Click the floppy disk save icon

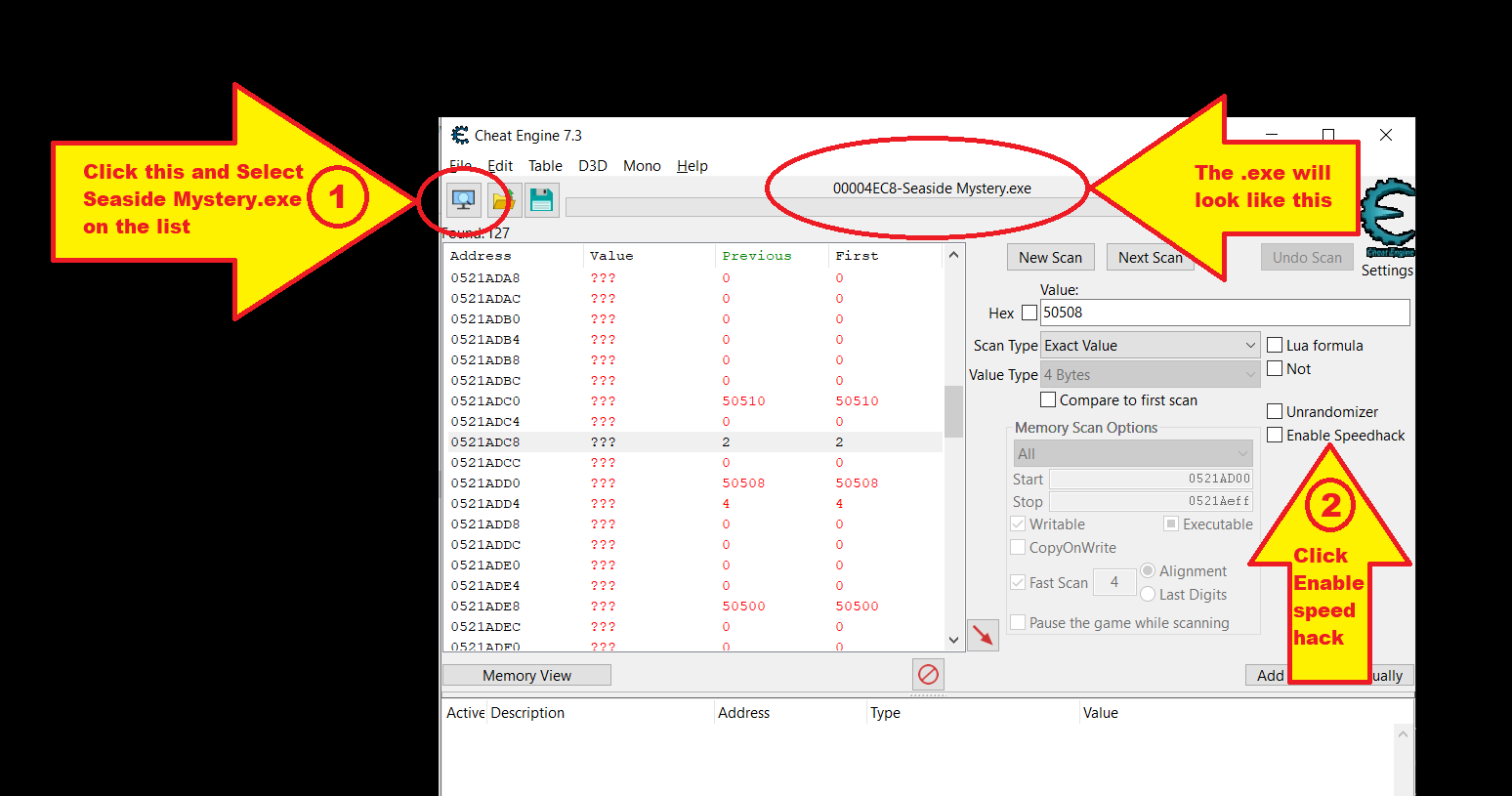coord(541,200)
